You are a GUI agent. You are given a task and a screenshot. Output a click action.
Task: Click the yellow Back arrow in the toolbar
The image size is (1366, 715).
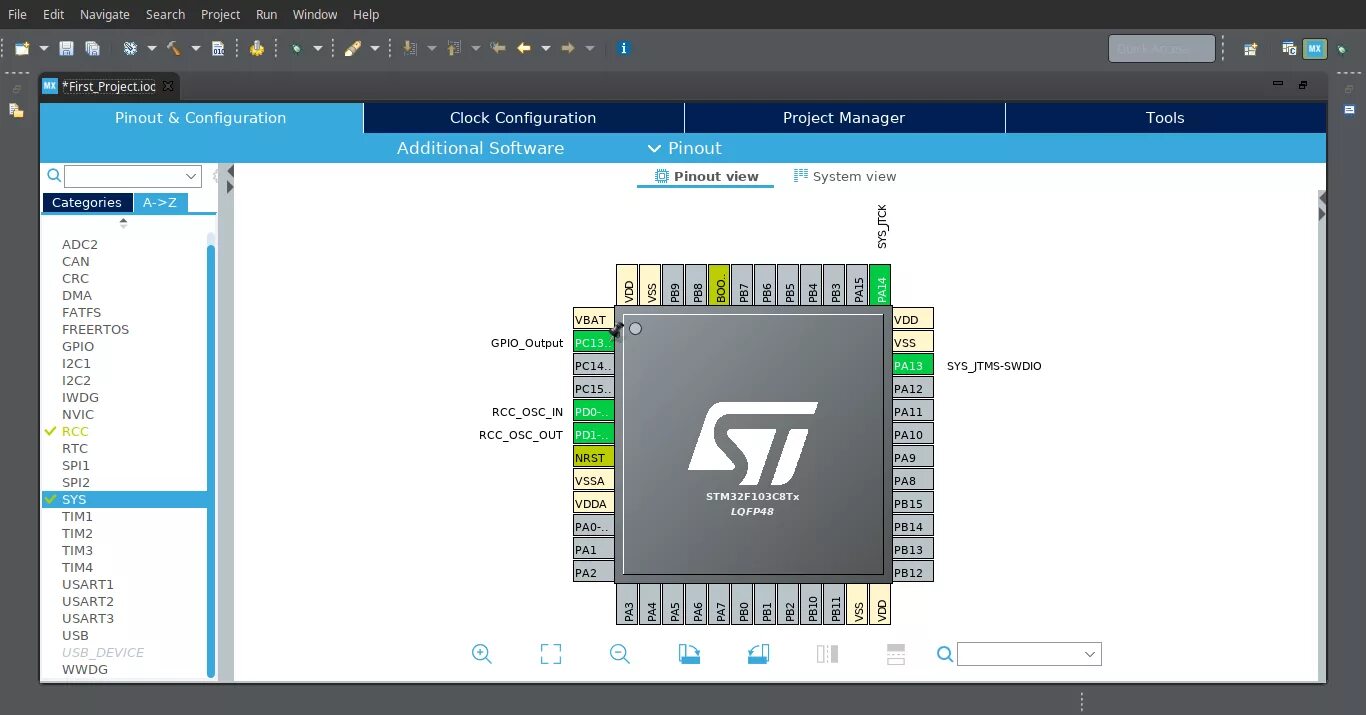tap(524, 48)
